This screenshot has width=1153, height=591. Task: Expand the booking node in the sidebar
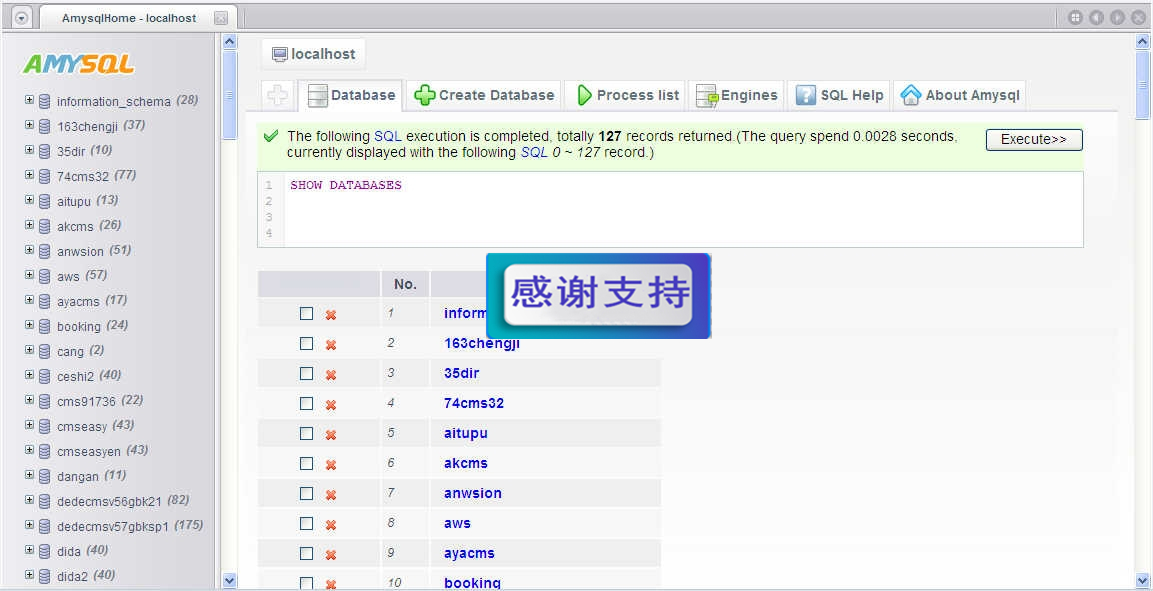tap(29, 325)
